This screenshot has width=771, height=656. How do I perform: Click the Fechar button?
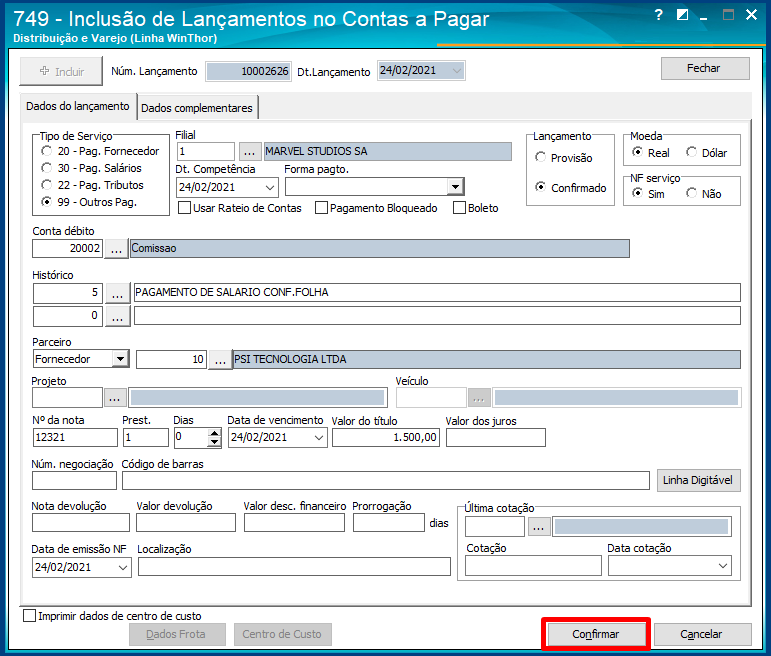click(705, 68)
